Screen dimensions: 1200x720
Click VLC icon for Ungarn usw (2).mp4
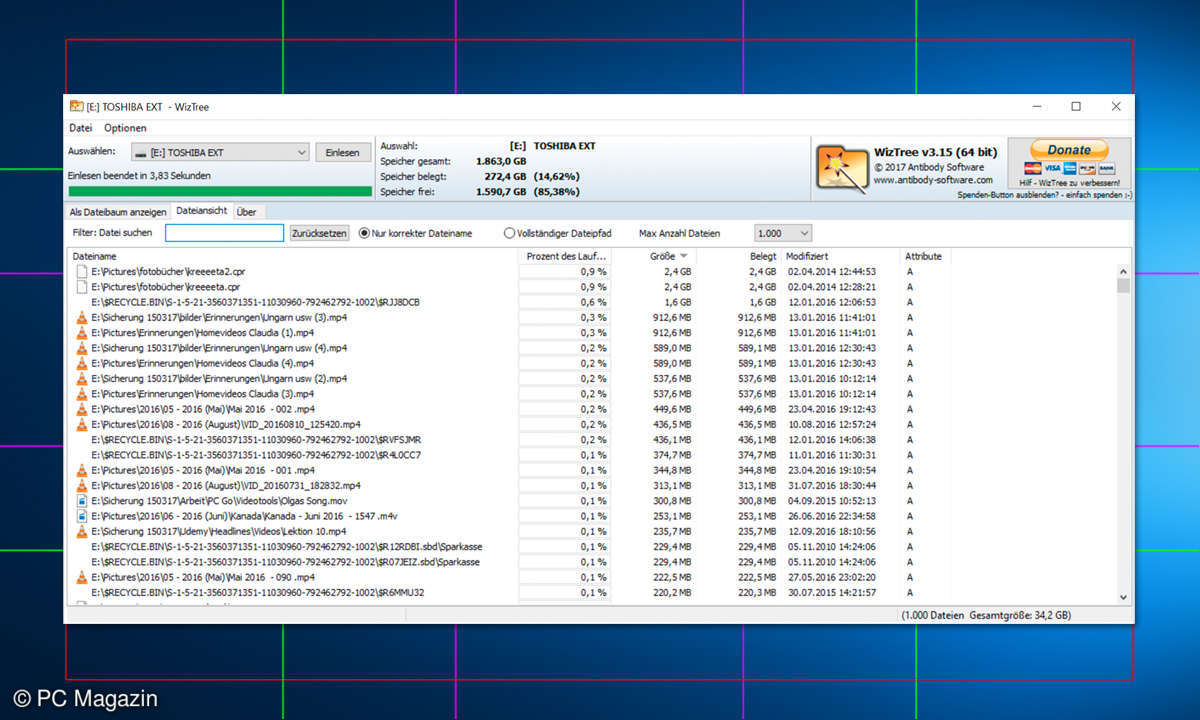click(82, 378)
